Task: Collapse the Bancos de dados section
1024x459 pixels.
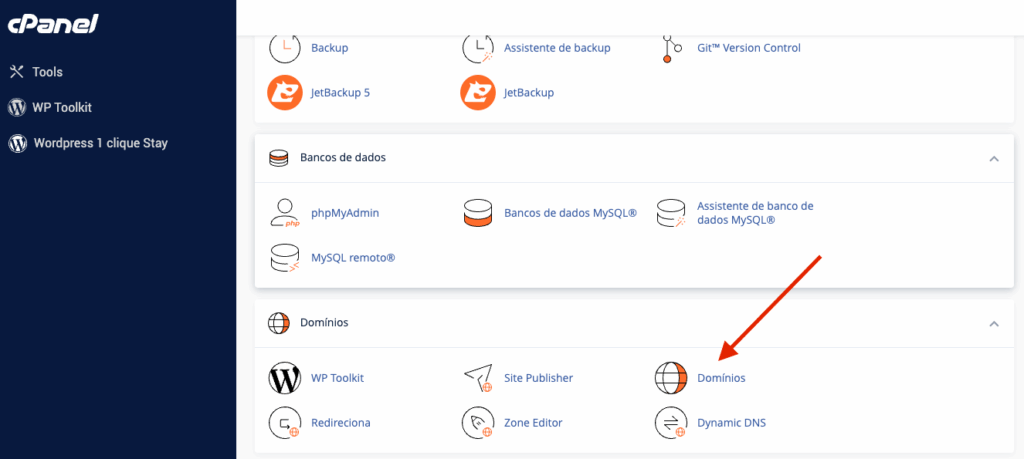Action: 993,158
